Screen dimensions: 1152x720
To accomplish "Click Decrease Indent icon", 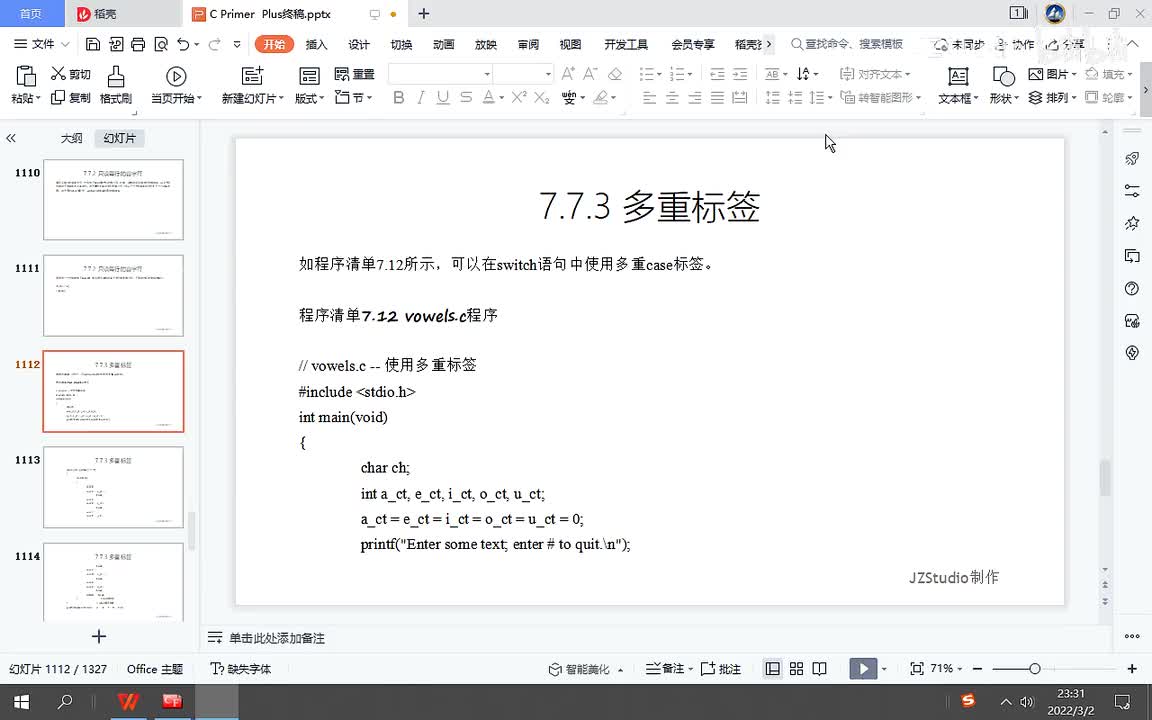I will click(x=717, y=73).
